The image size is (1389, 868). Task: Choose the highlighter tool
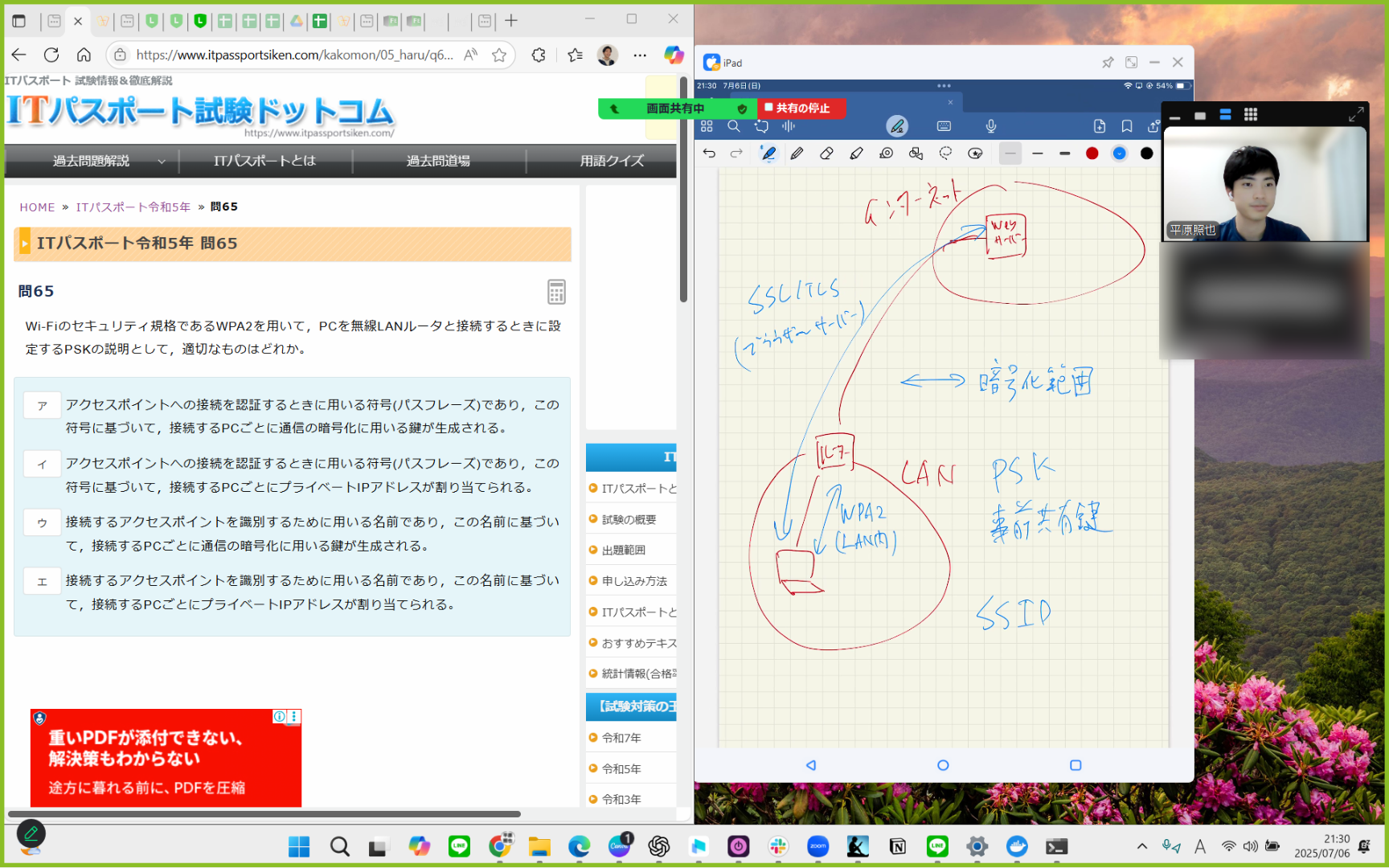point(856,153)
